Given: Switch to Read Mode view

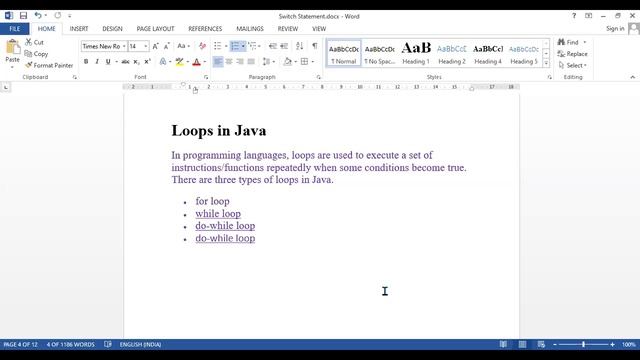Looking at the screenshot, I should [503, 344].
